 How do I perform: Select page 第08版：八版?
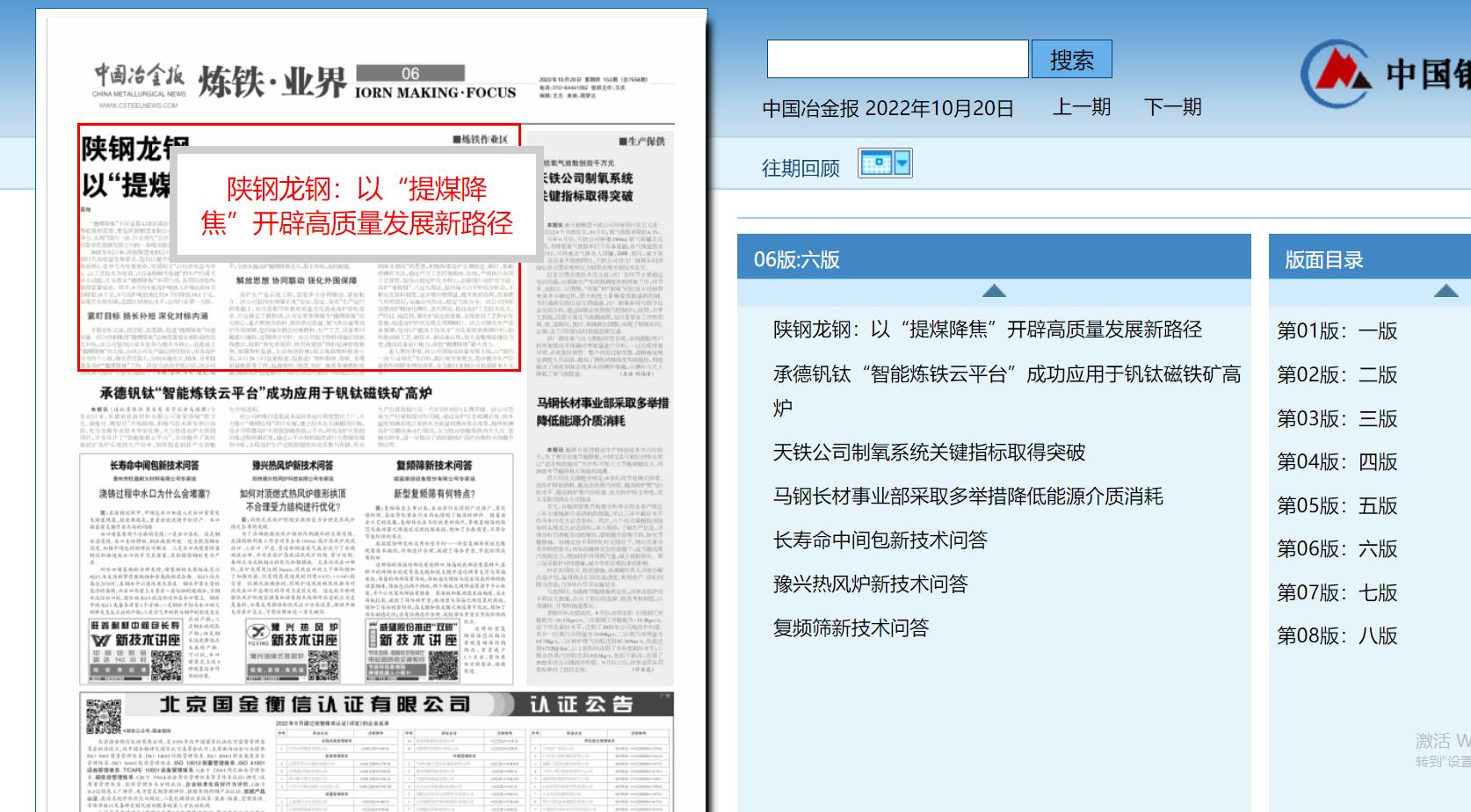pos(1337,635)
